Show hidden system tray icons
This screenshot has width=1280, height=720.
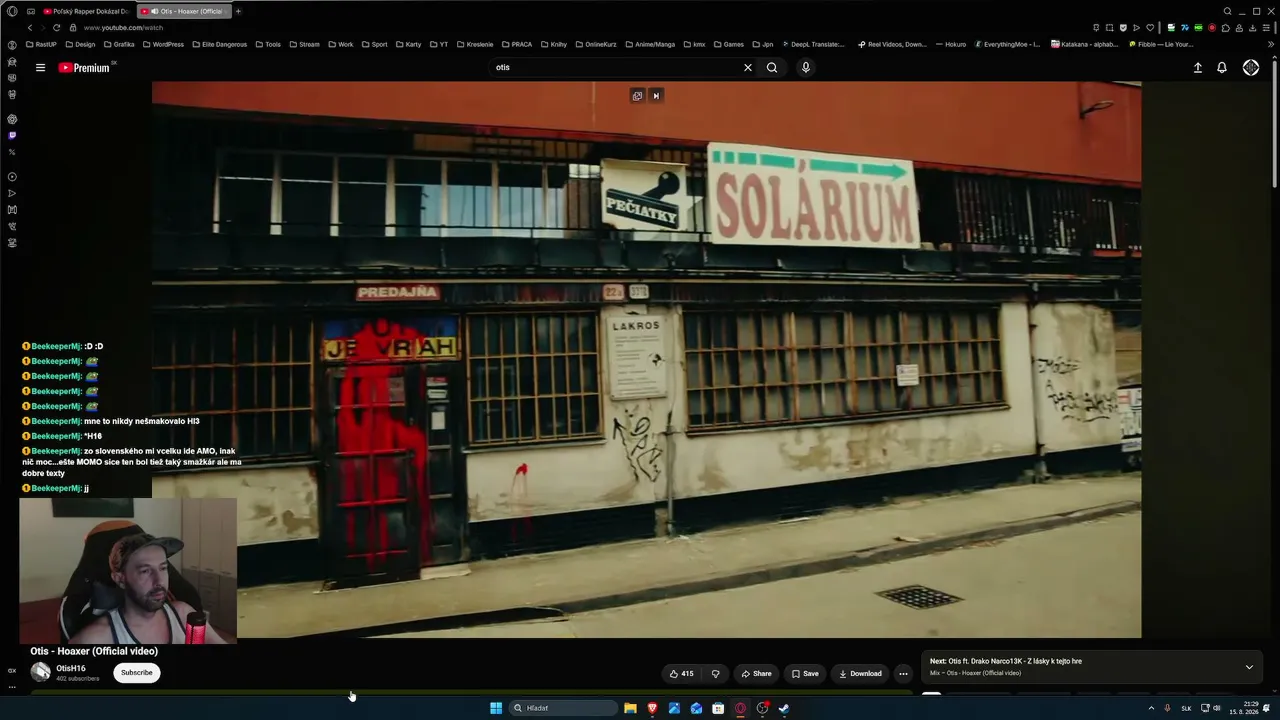(1151, 708)
